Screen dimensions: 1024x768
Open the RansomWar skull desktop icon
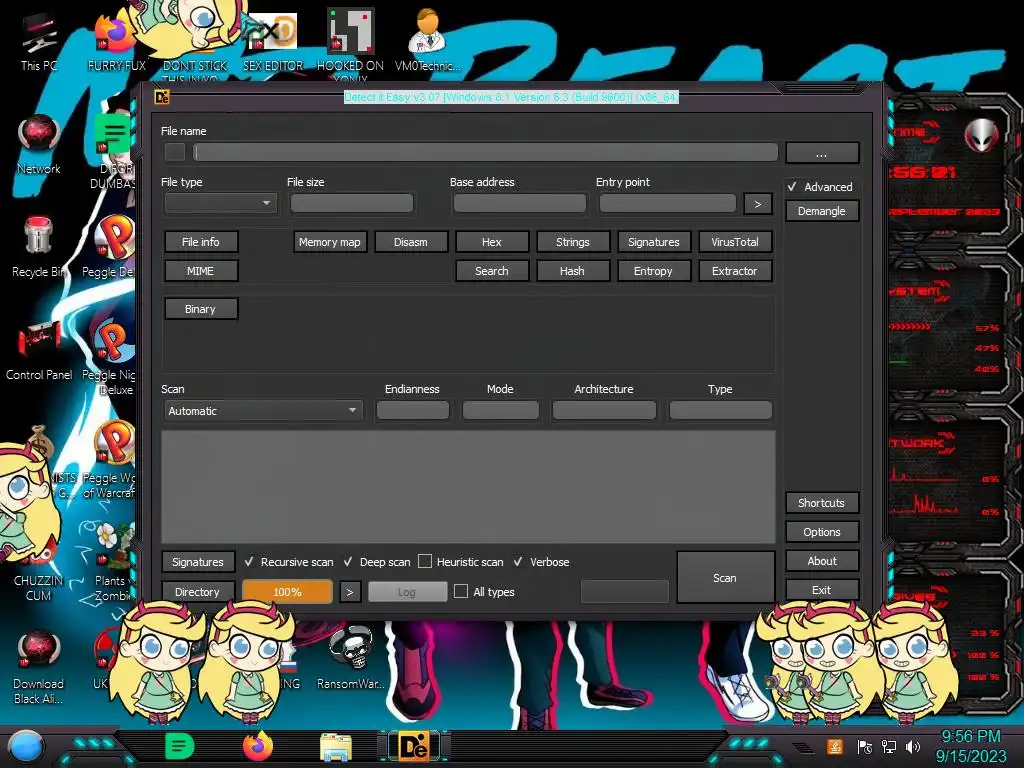(x=351, y=658)
